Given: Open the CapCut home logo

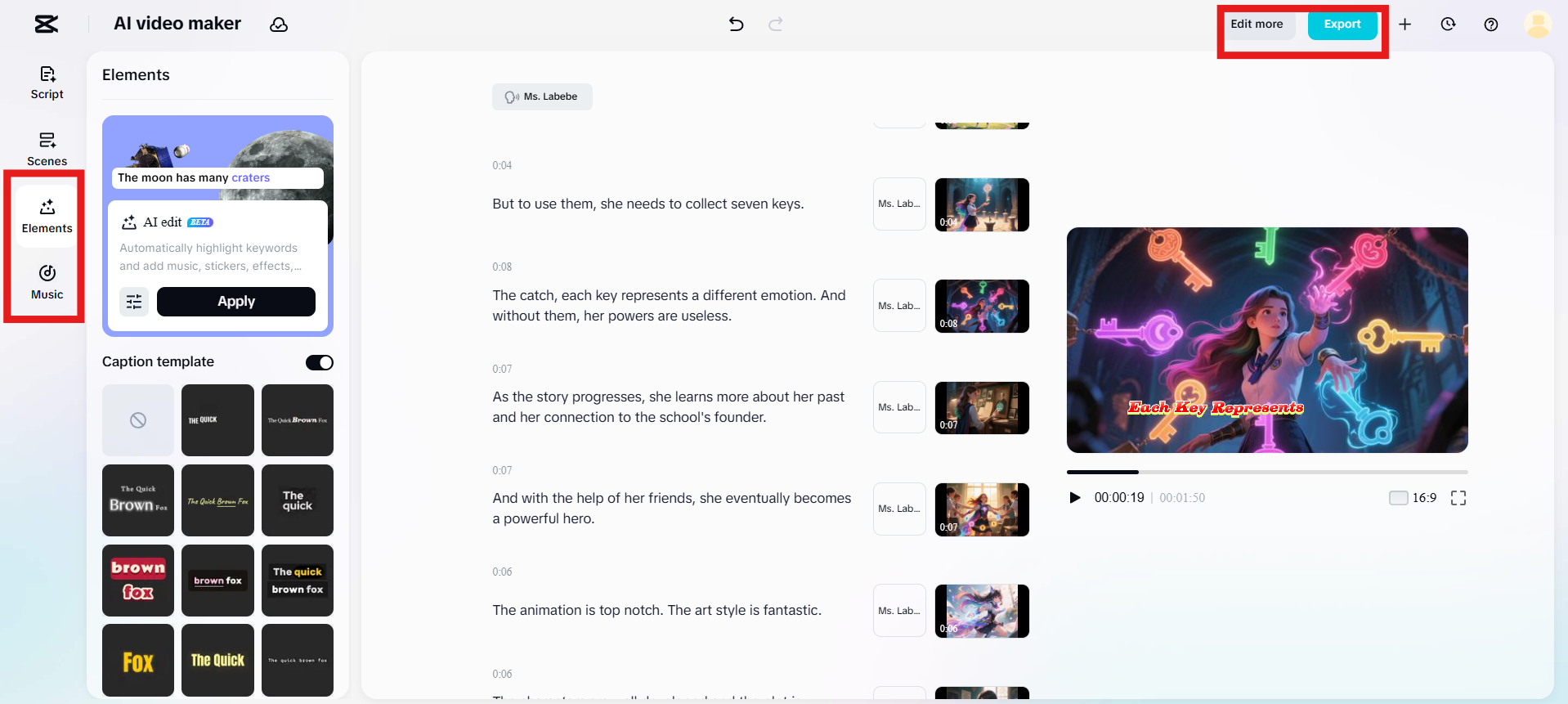Looking at the screenshot, I should 47,25.
